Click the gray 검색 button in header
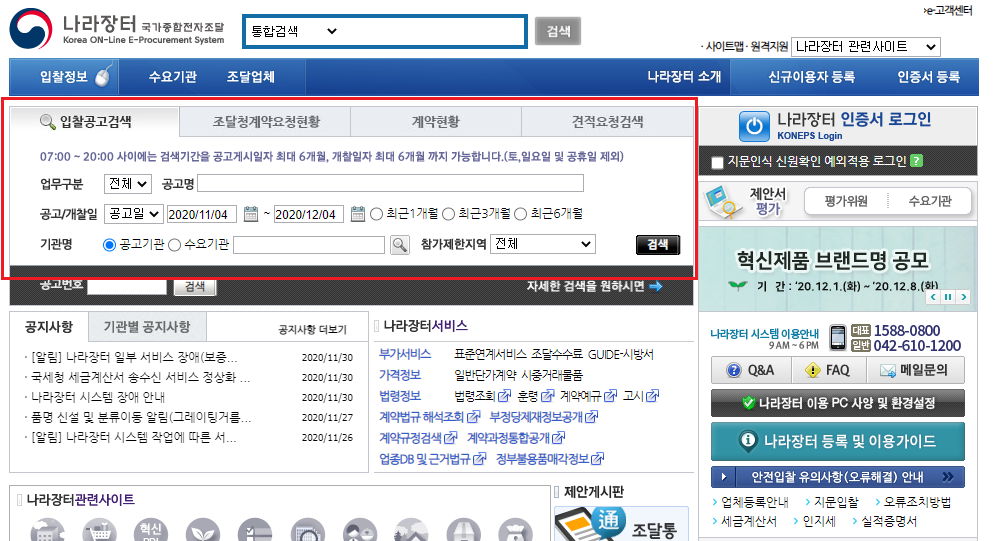This screenshot has width=993, height=541. click(558, 31)
